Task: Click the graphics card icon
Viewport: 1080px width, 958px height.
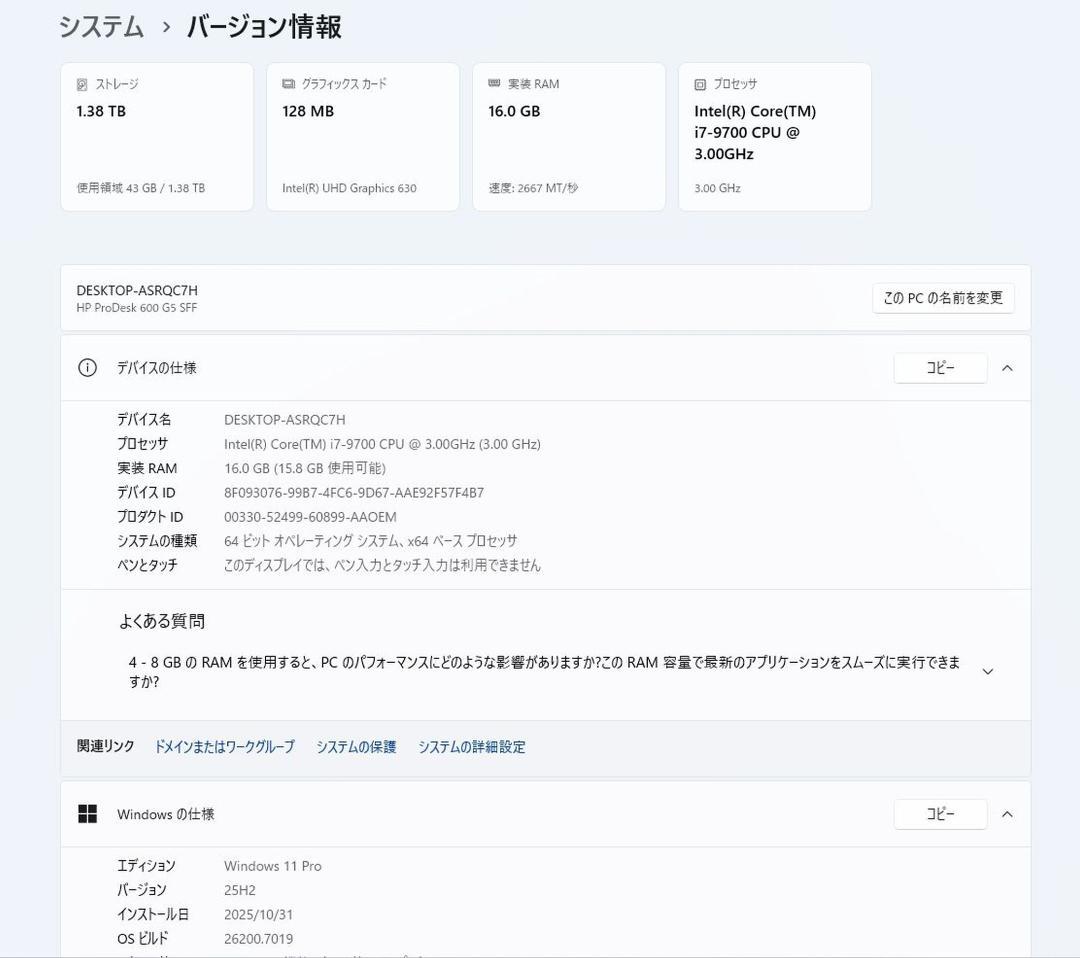Action: (x=289, y=85)
